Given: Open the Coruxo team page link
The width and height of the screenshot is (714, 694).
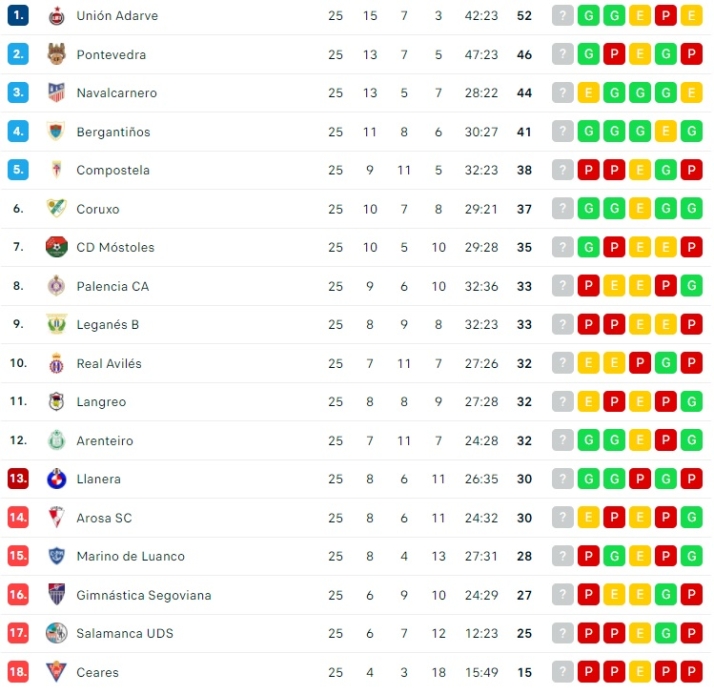Looking at the screenshot, I should pos(98,209).
